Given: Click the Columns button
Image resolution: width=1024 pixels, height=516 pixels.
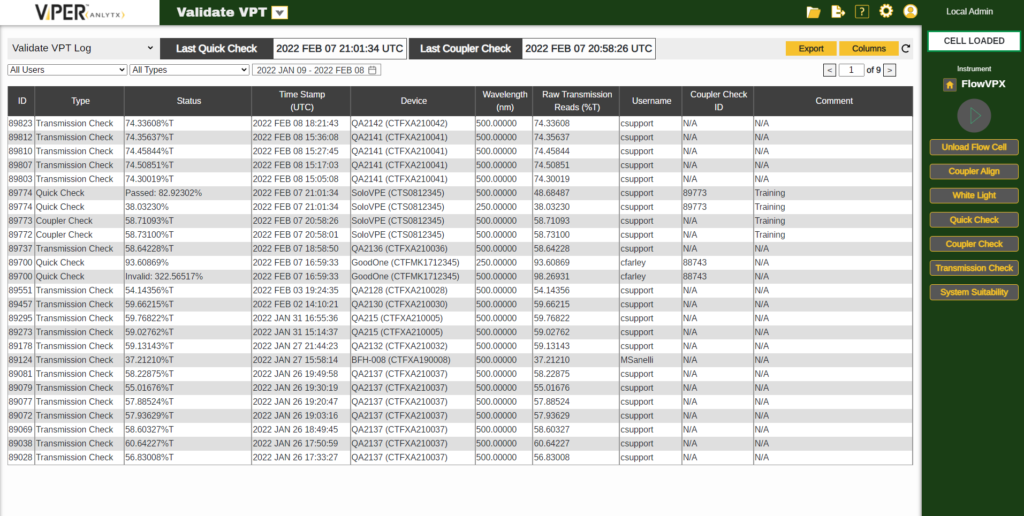Looking at the screenshot, I should pyautogui.click(x=868, y=48).
